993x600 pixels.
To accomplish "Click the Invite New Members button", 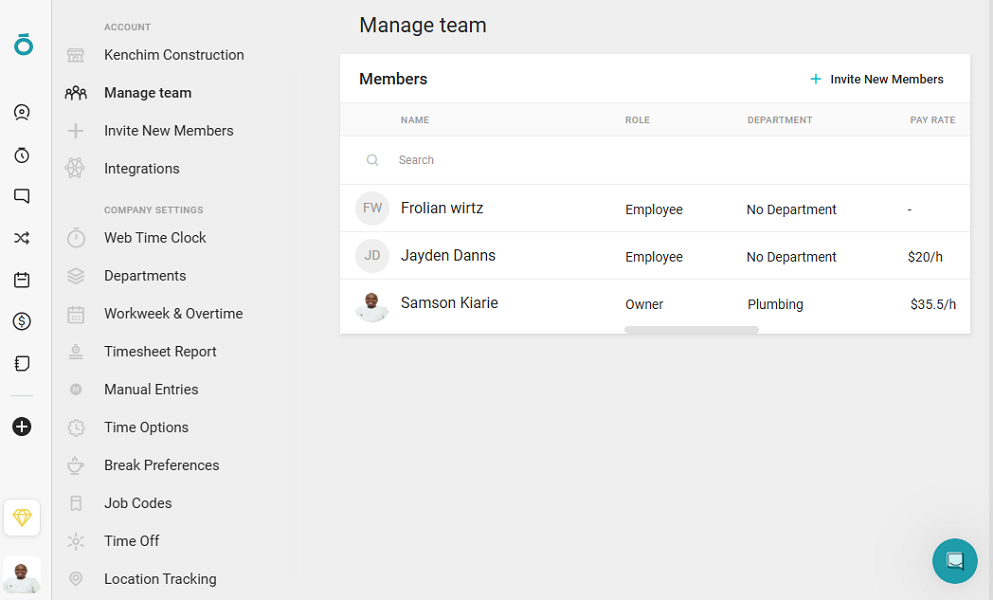I will (877, 79).
